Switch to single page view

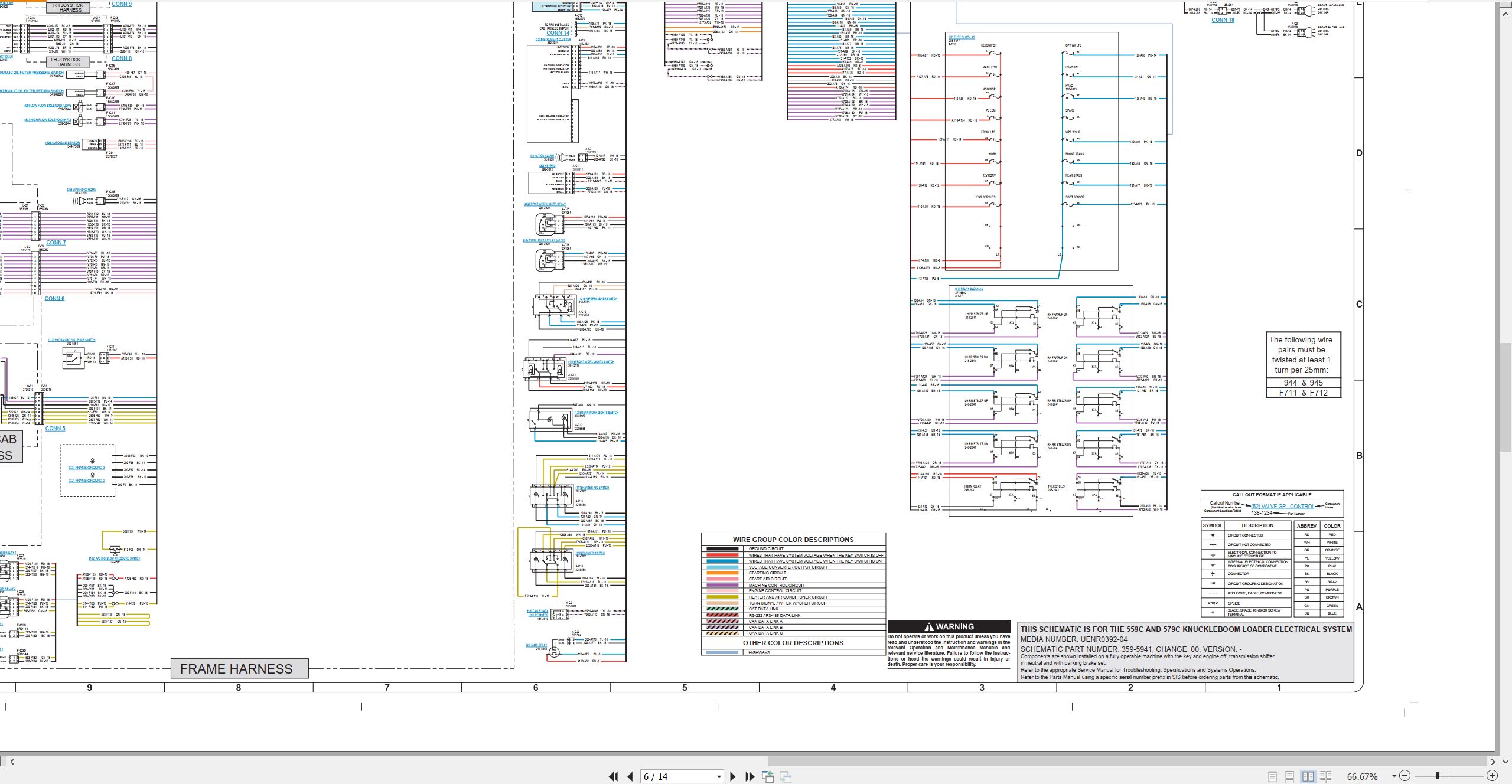(1273, 777)
